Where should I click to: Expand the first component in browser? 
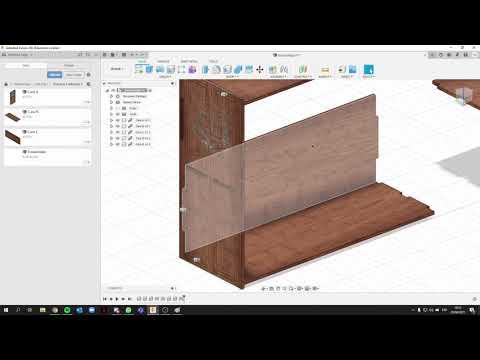tap(112, 120)
